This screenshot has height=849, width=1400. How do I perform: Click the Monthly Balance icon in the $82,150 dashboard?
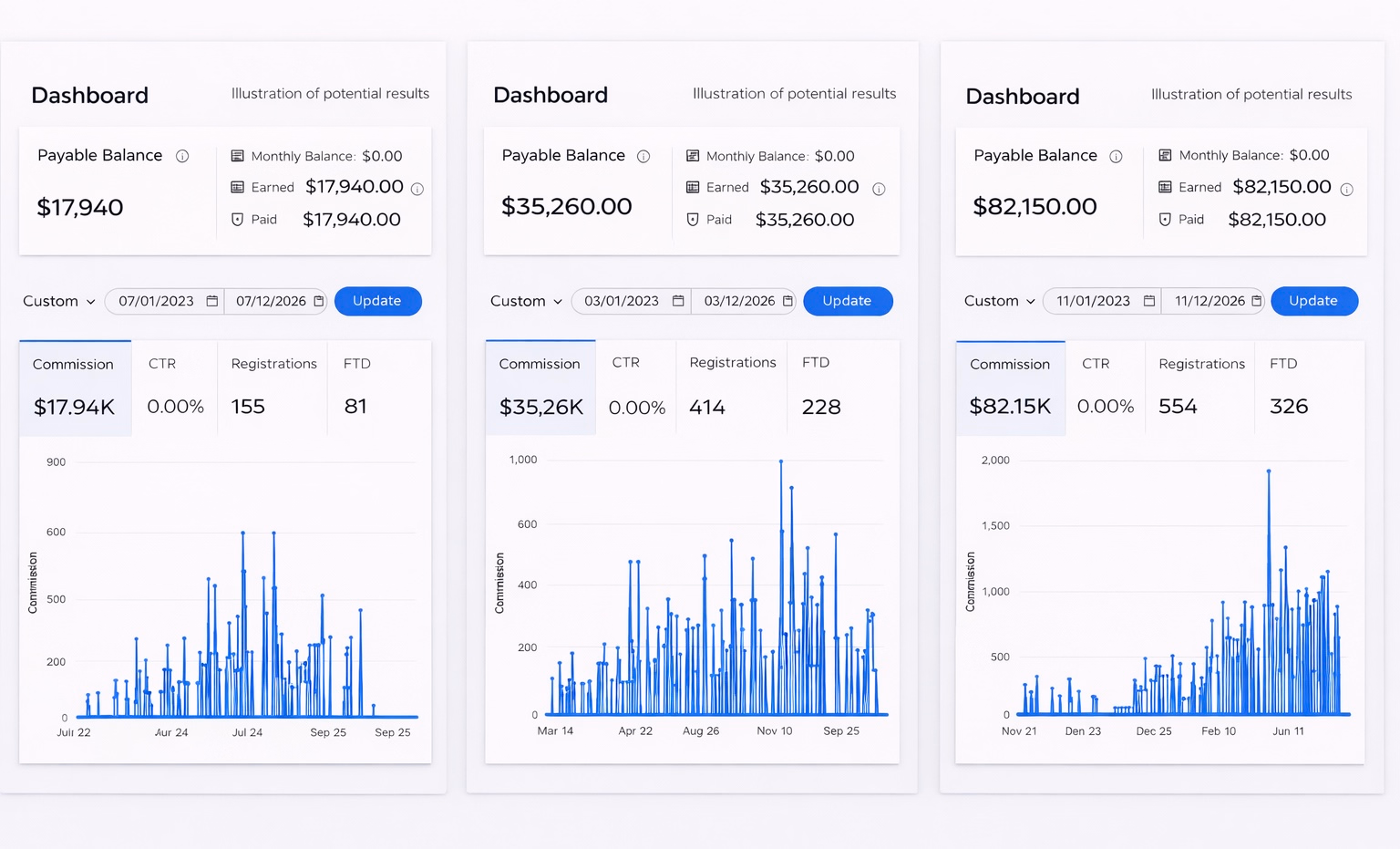(x=1165, y=155)
